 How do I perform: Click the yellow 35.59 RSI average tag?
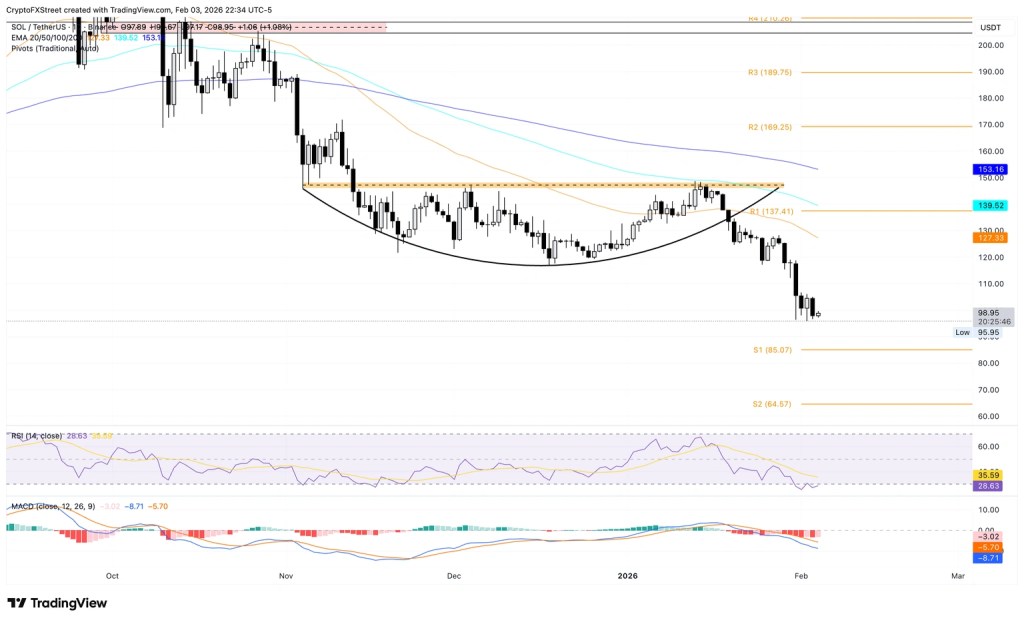pyautogui.click(x=991, y=473)
